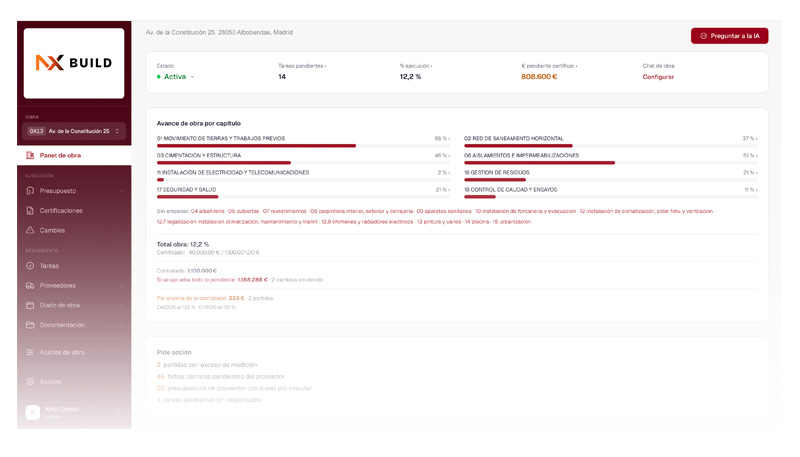Open the user menu dots beside Kiko Gamez
800x457 pixels.
coord(119,412)
